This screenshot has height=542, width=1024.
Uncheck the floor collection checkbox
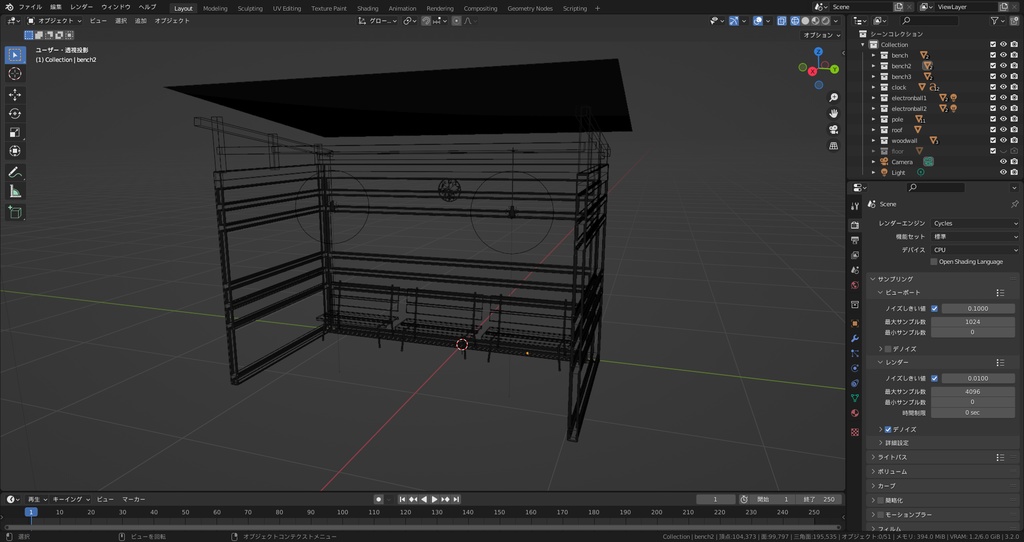tap(993, 151)
